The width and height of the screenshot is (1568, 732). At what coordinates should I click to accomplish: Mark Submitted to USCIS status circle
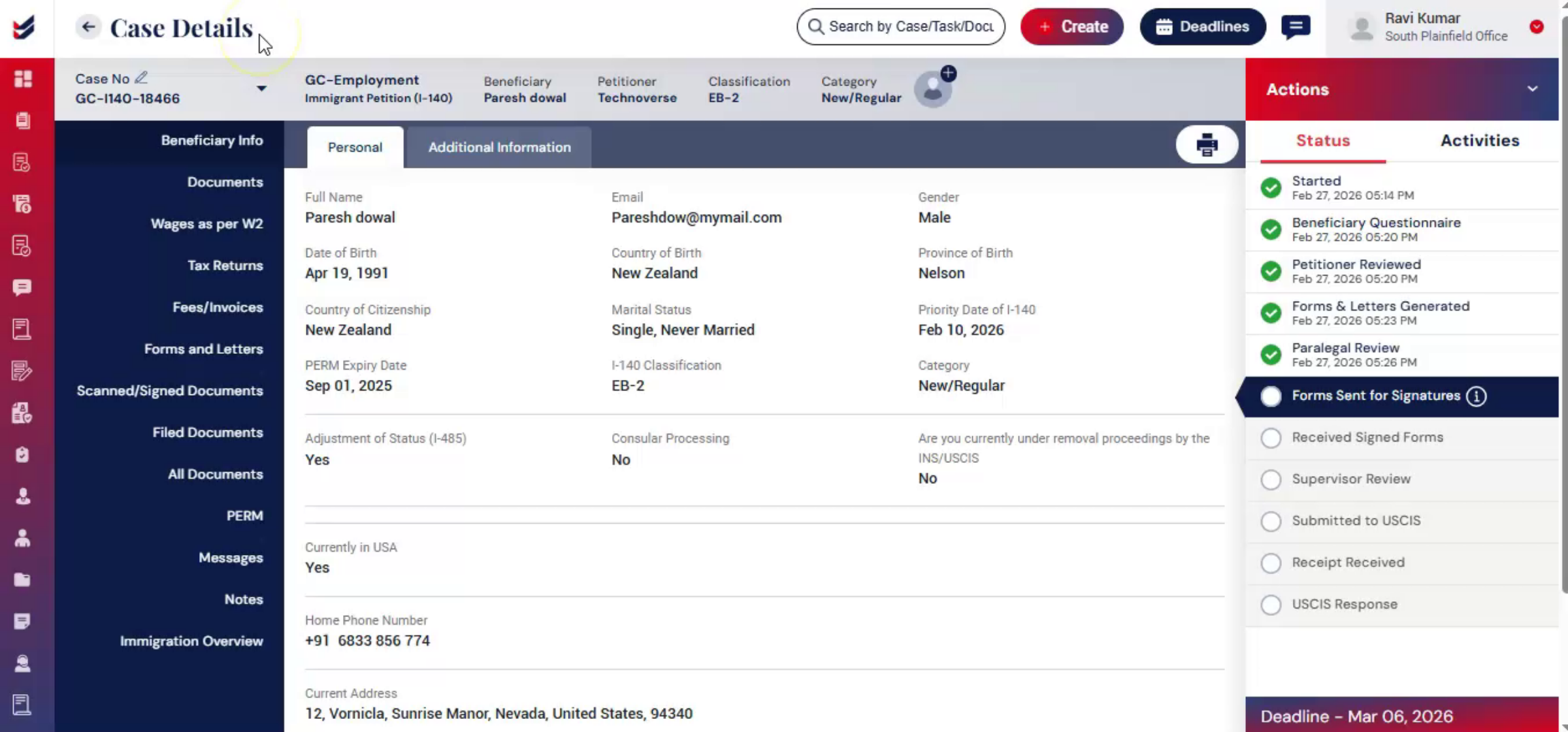[1271, 522]
